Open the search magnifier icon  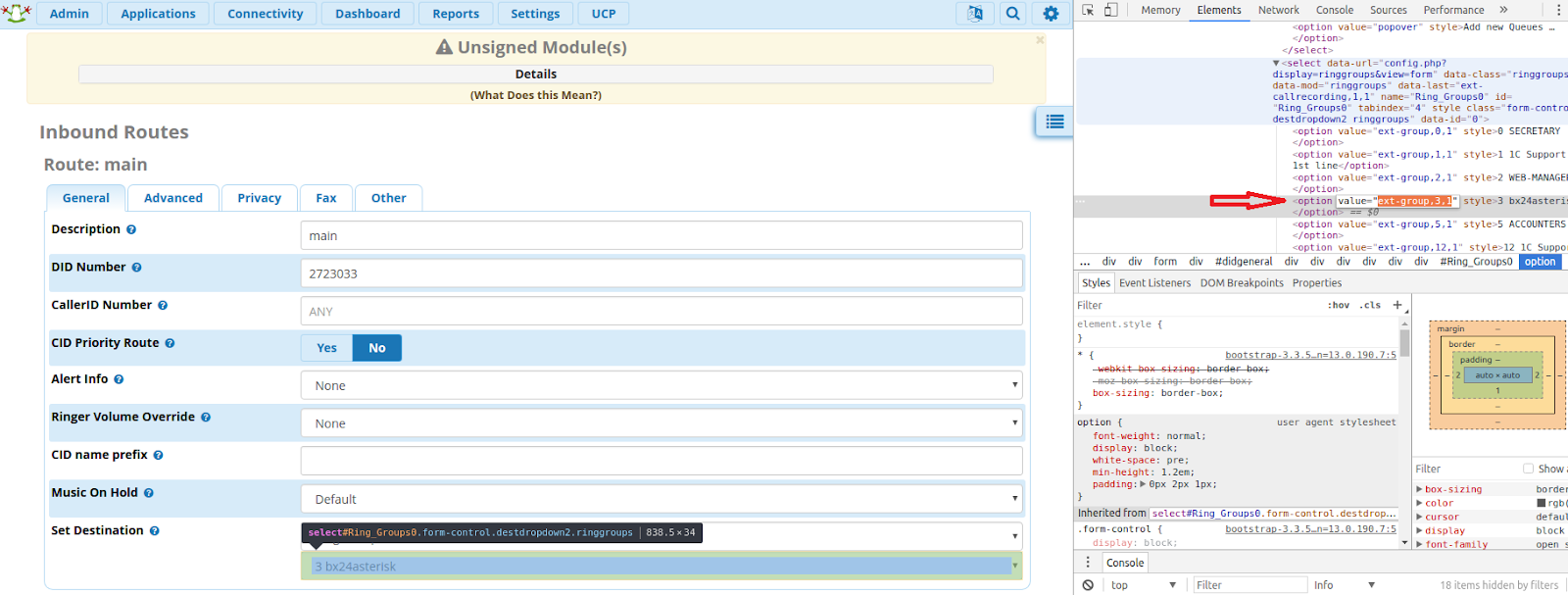tap(1013, 14)
